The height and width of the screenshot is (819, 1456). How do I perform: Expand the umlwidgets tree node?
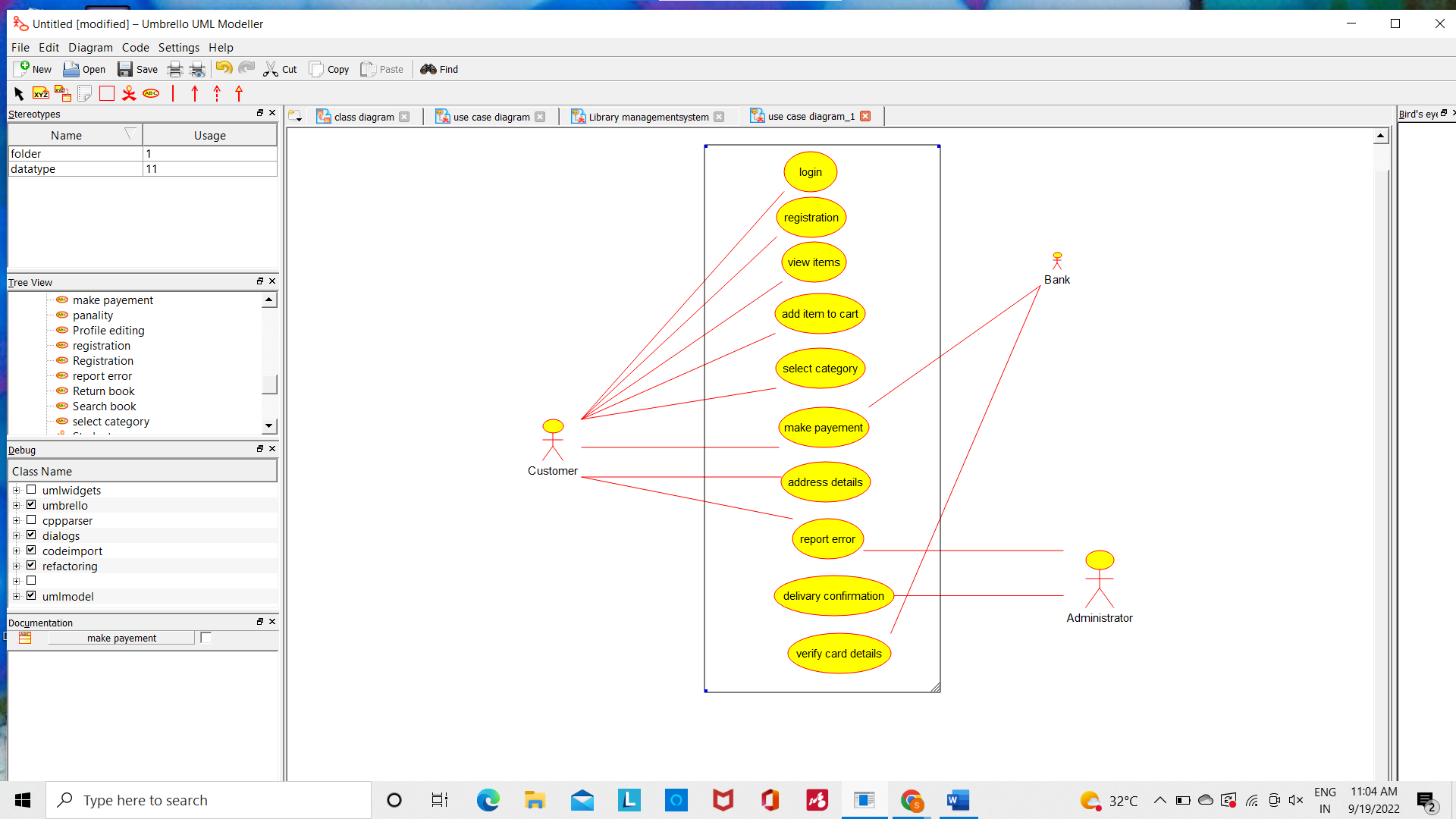(x=16, y=491)
